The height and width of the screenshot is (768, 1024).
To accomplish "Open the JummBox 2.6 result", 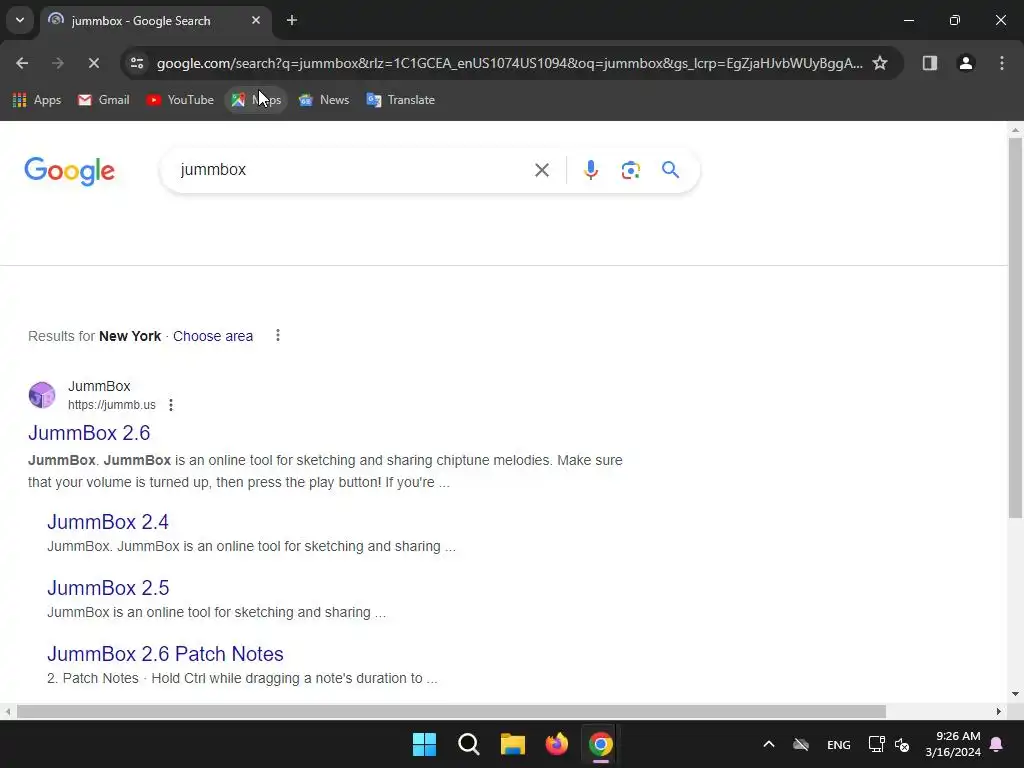I will coord(89,433).
